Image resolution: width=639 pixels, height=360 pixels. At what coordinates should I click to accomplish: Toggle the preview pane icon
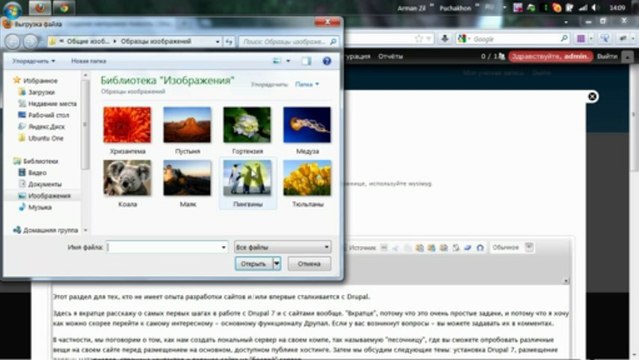(306, 61)
